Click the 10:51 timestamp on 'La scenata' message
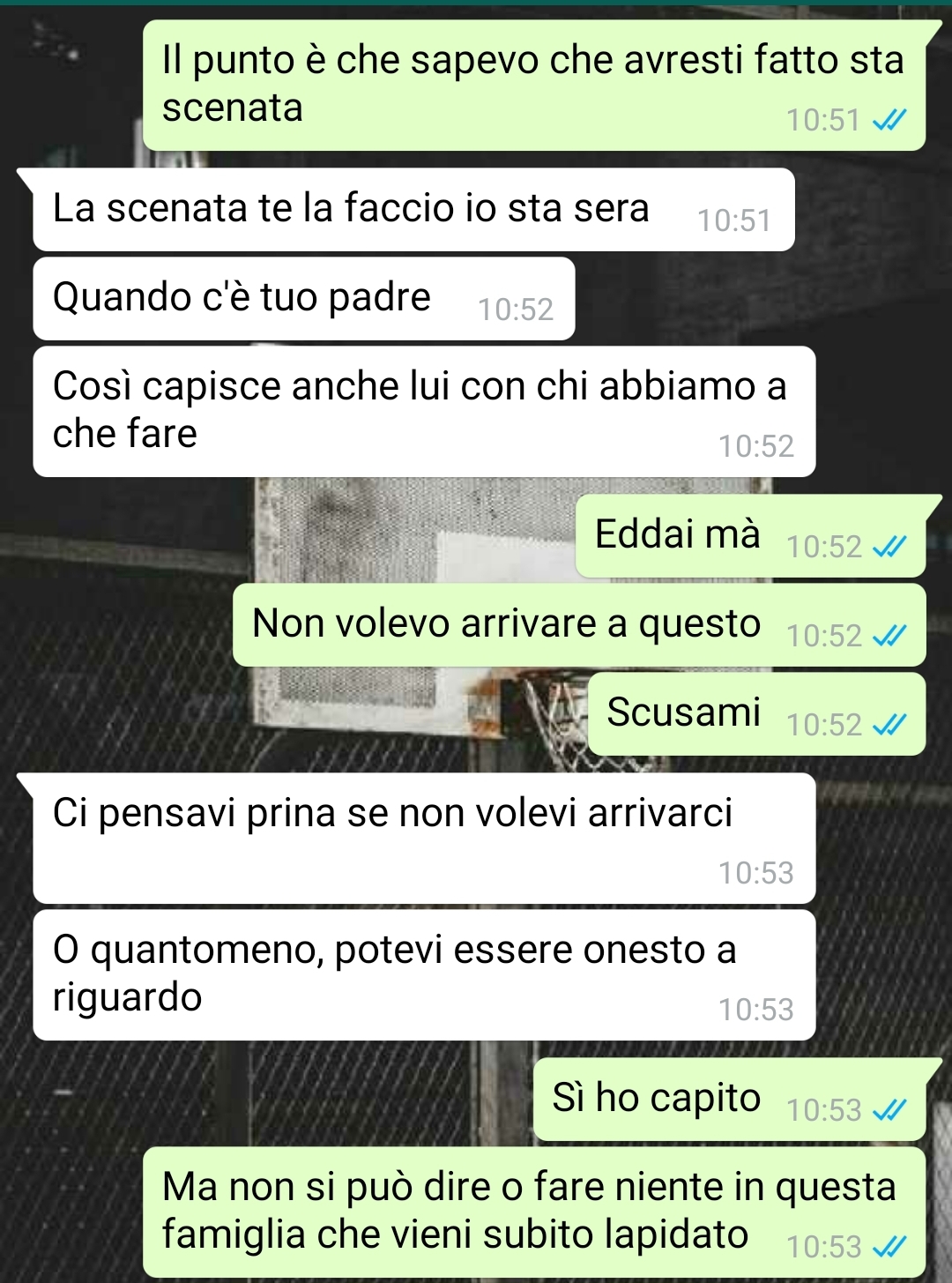Image resolution: width=952 pixels, height=1283 pixels. (x=734, y=220)
